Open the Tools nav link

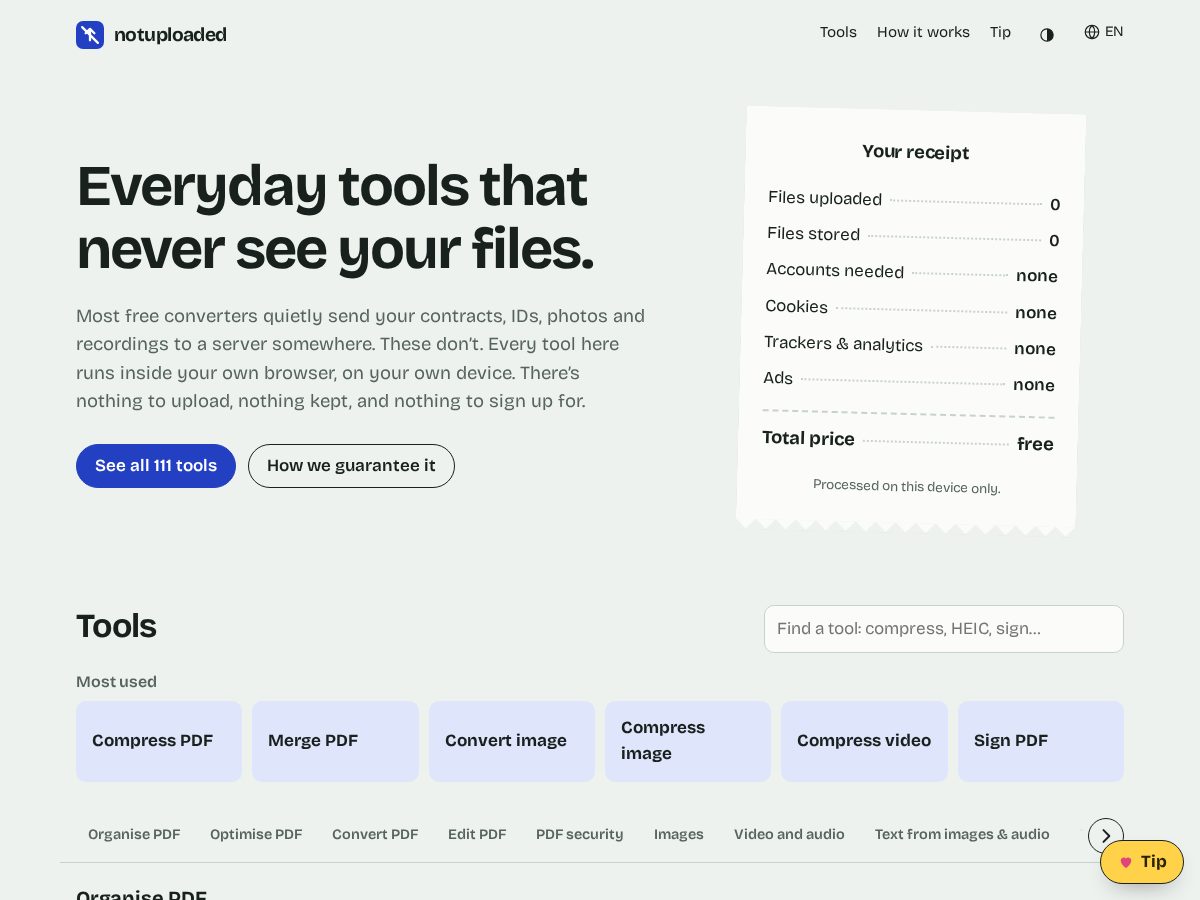coord(838,32)
